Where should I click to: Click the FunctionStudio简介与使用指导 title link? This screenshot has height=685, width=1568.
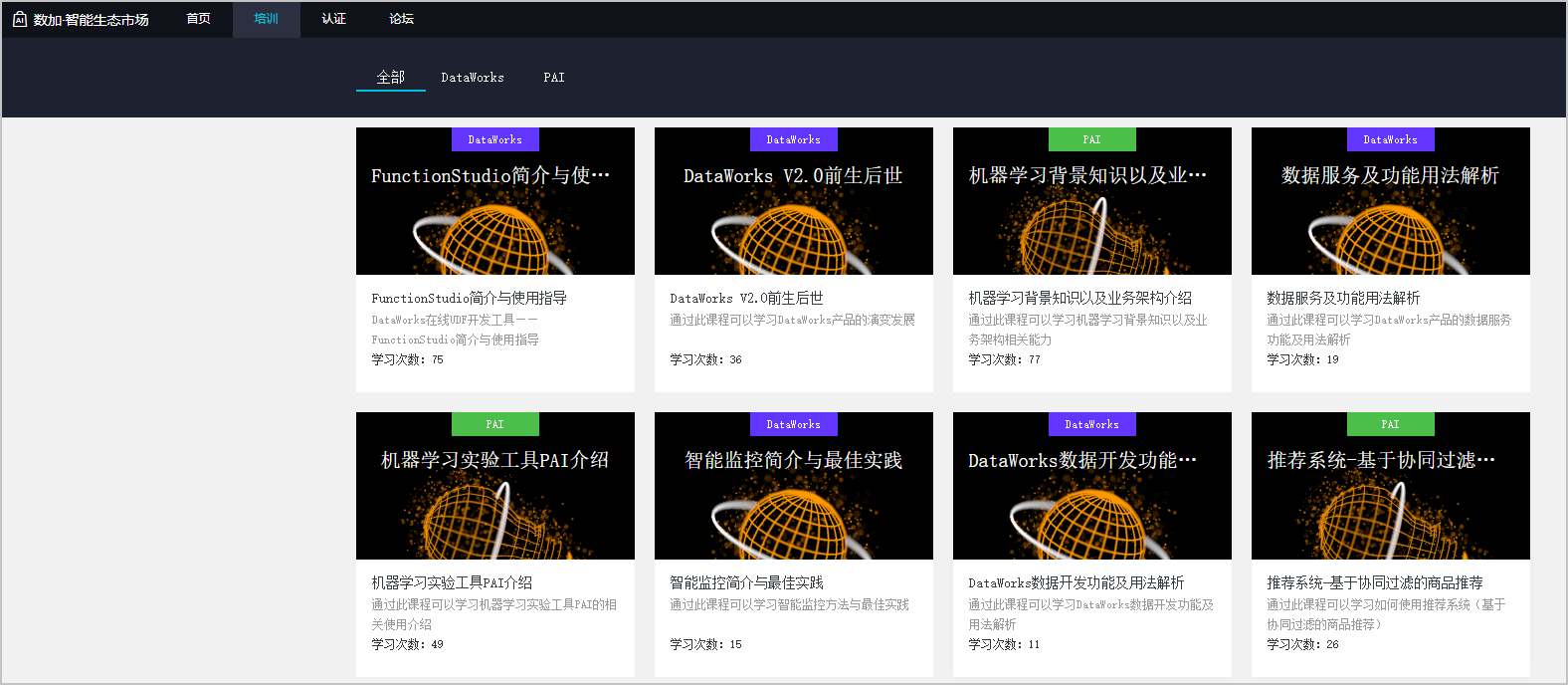(470, 298)
